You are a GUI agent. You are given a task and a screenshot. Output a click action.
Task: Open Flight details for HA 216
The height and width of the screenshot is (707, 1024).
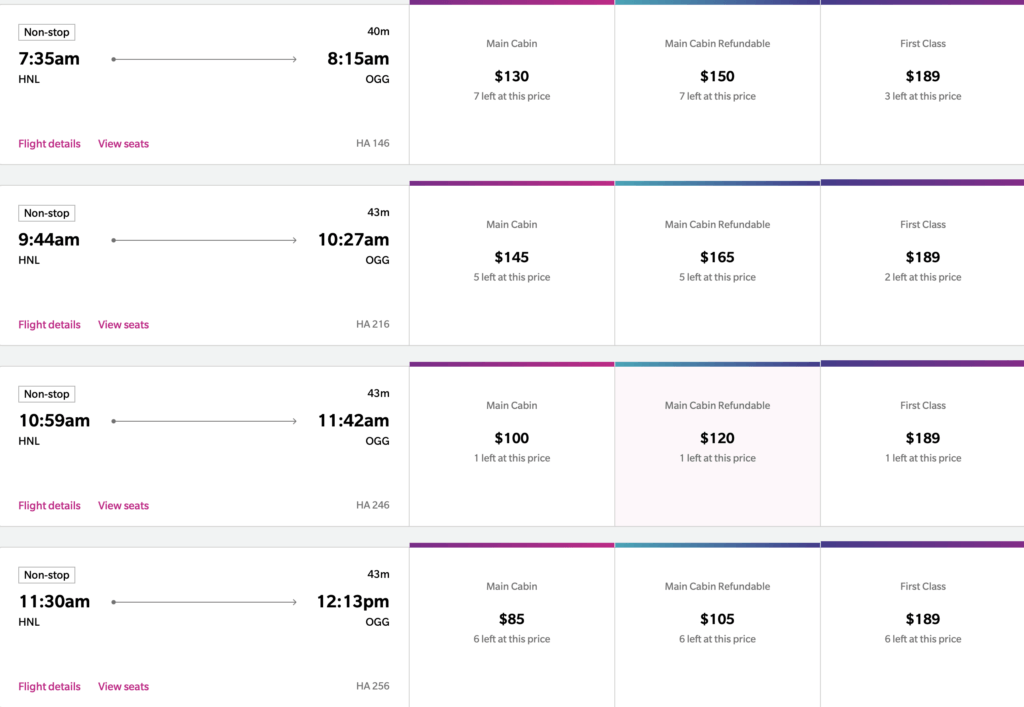(49, 324)
